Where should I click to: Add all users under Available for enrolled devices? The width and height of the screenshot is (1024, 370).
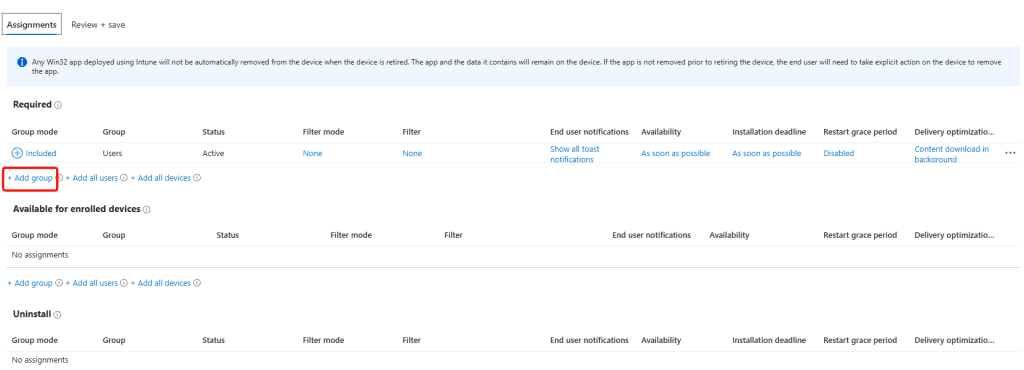coord(91,283)
